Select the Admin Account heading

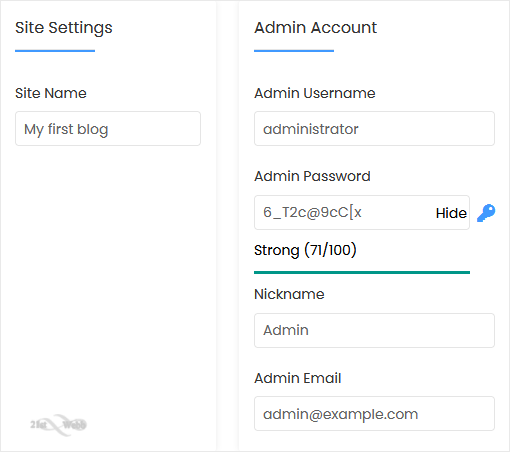(315, 27)
